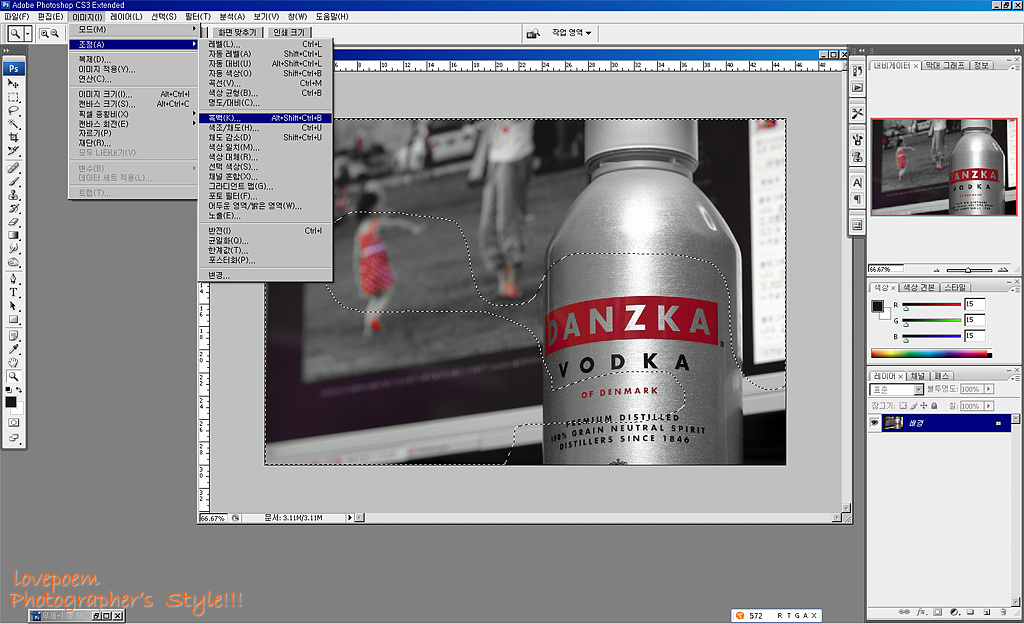Switch to the 막대 그래프 tab

(944, 65)
